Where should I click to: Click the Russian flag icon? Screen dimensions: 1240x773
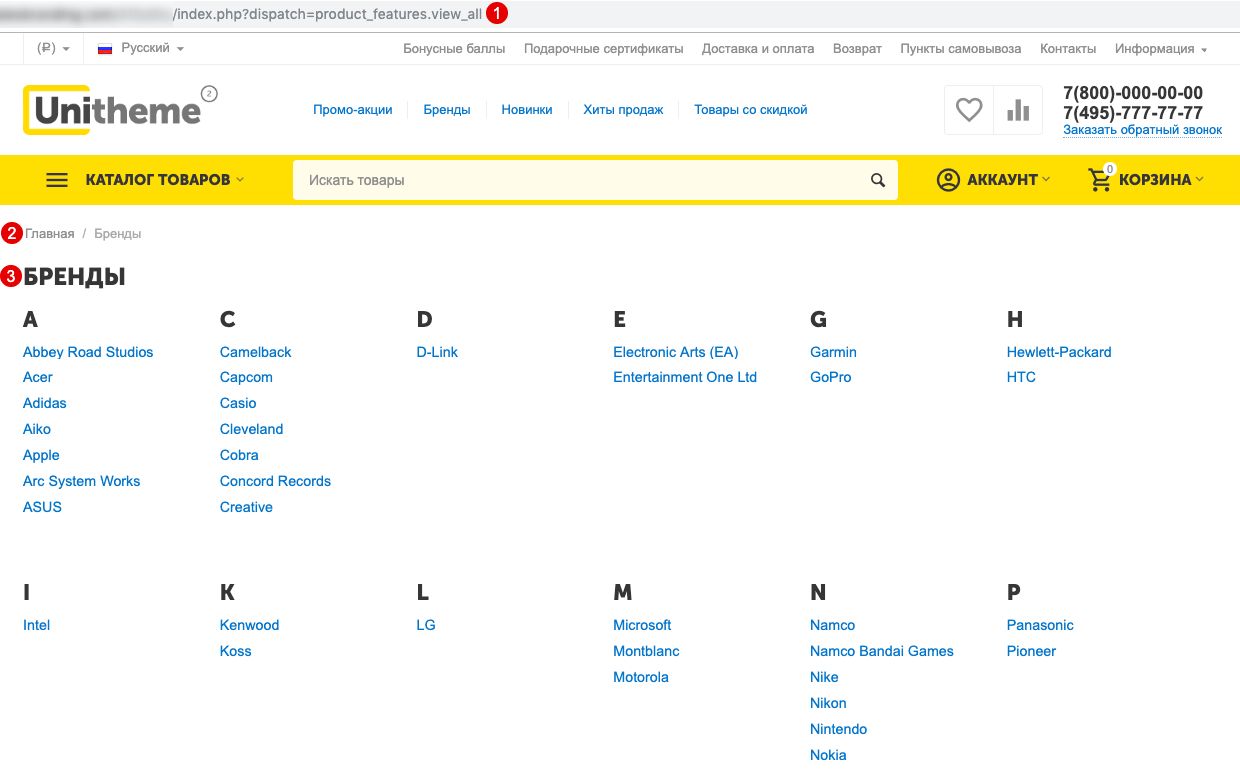pyautogui.click(x=104, y=49)
